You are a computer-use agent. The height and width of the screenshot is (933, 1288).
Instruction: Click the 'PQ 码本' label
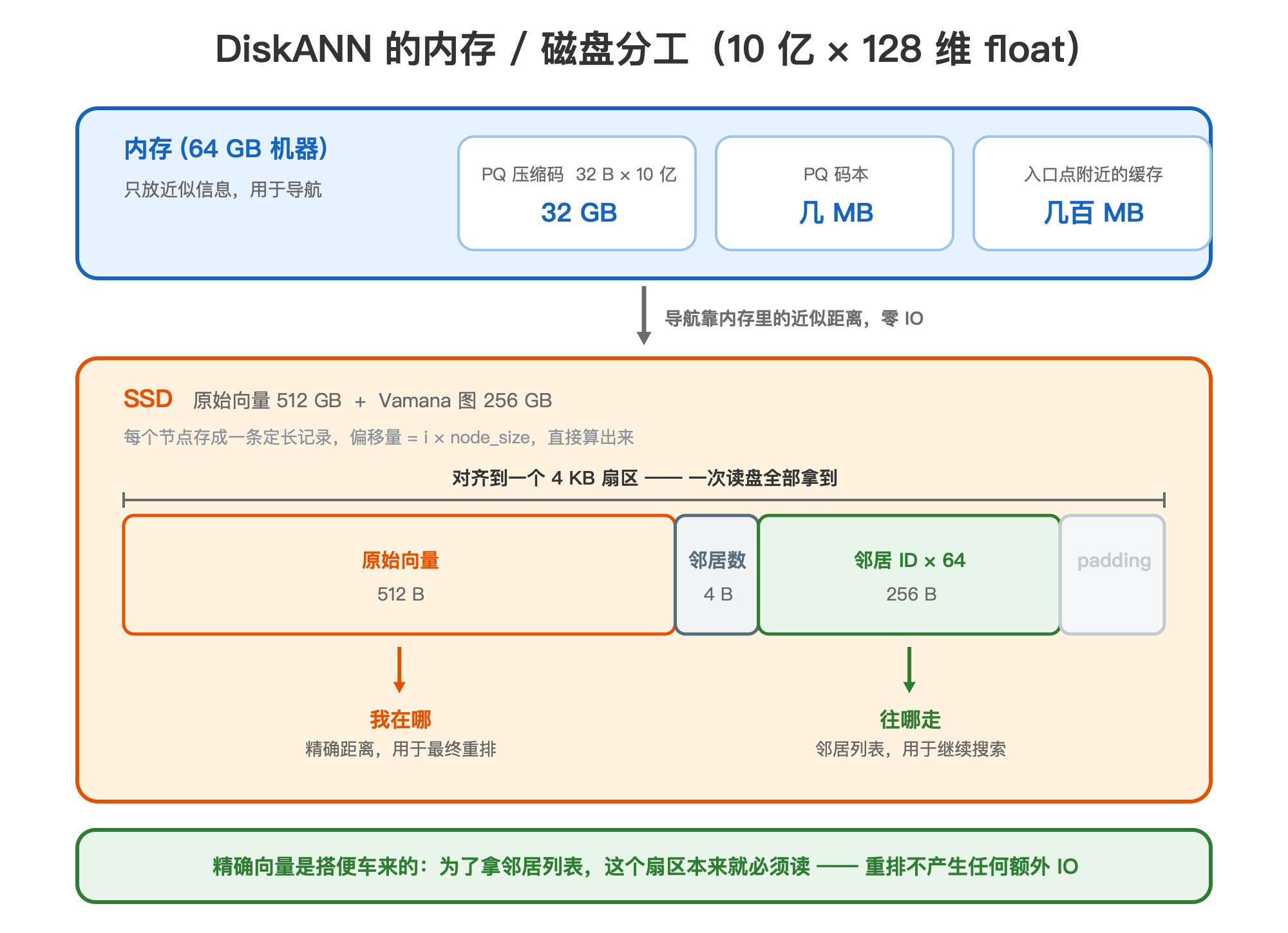point(835,175)
